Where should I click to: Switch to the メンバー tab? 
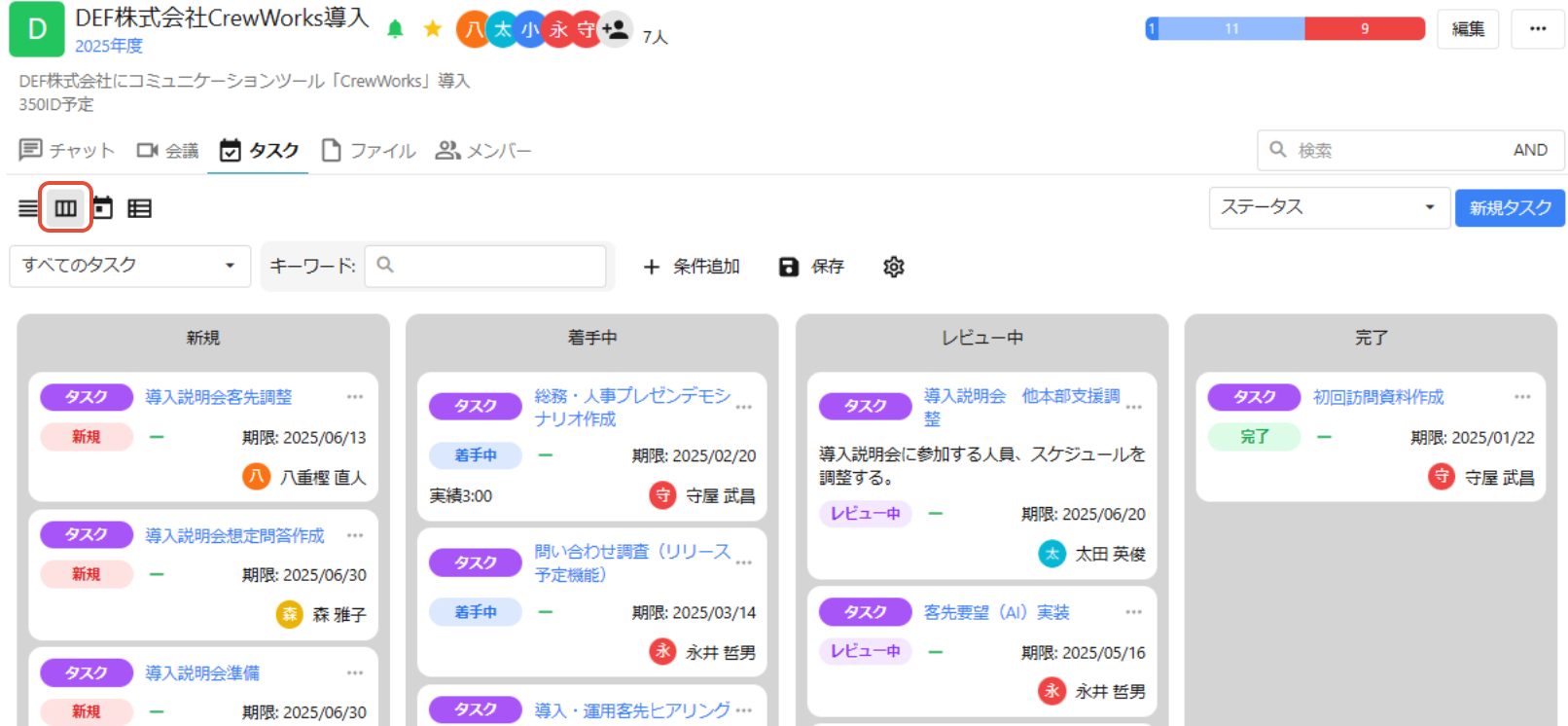coord(483,151)
